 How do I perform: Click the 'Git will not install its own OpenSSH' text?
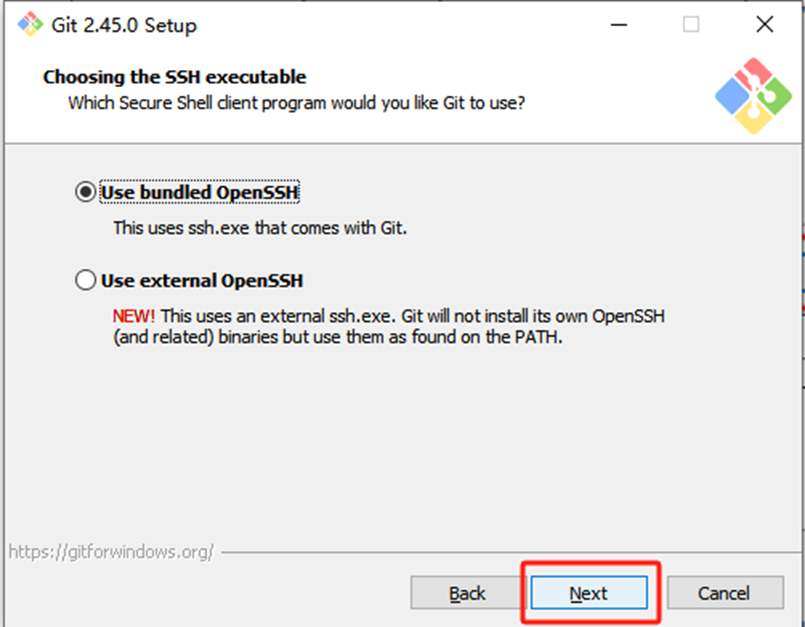point(533,316)
